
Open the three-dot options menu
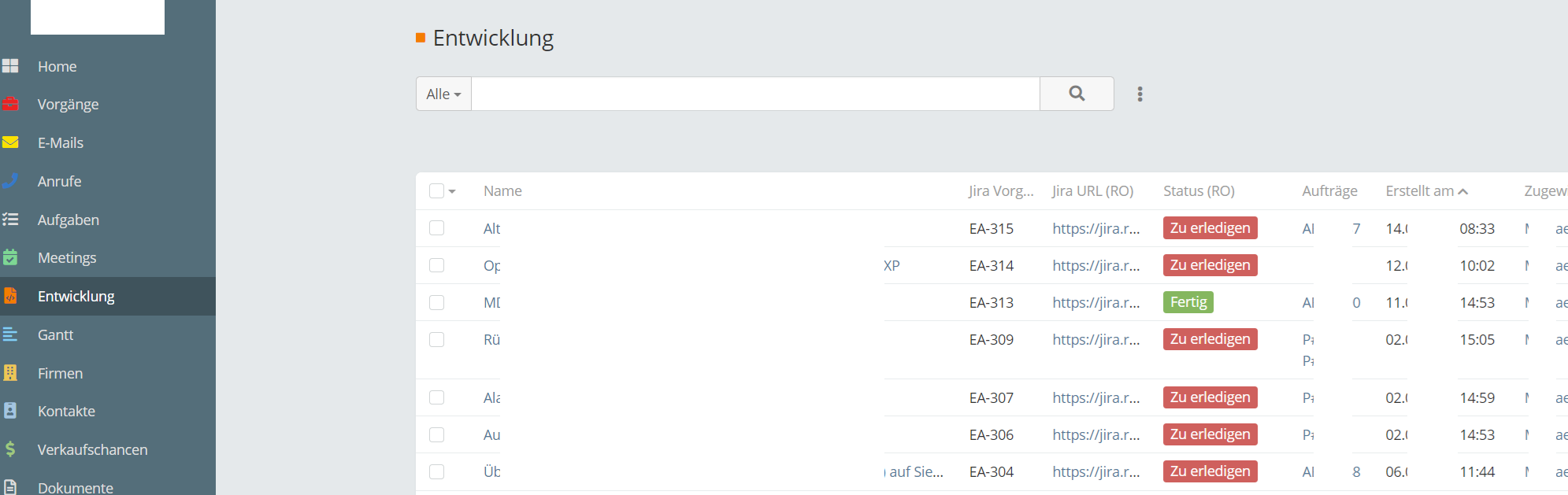tap(1140, 94)
